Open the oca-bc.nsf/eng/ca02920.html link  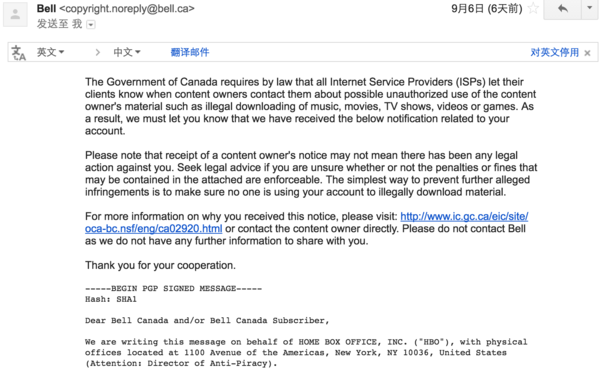coord(153,229)
